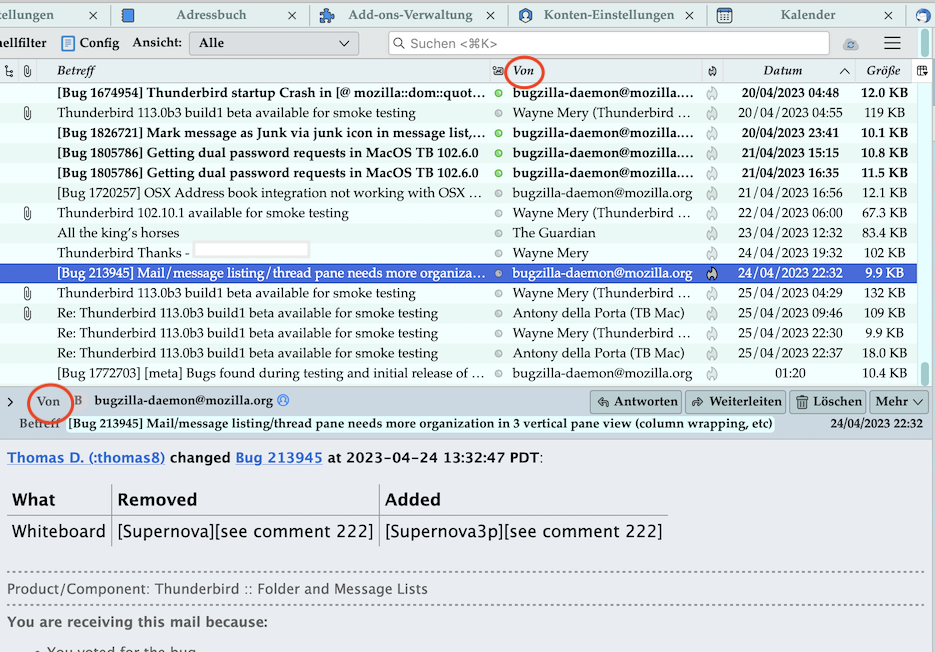Expand the message header details chevron
Image resolution: width=935 pixels, height=652 pixels.
(x=10, y=402)
